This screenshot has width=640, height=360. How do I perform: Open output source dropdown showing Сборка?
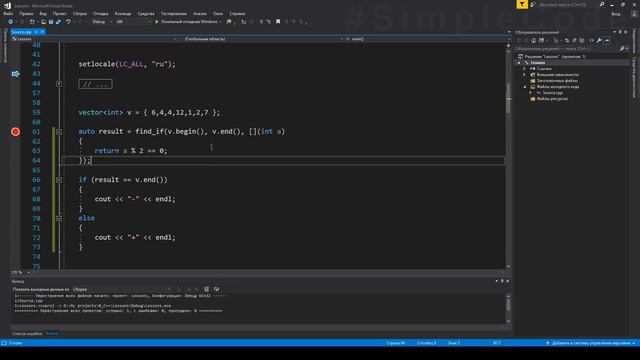pyautogui.click(x=122, y=289)
